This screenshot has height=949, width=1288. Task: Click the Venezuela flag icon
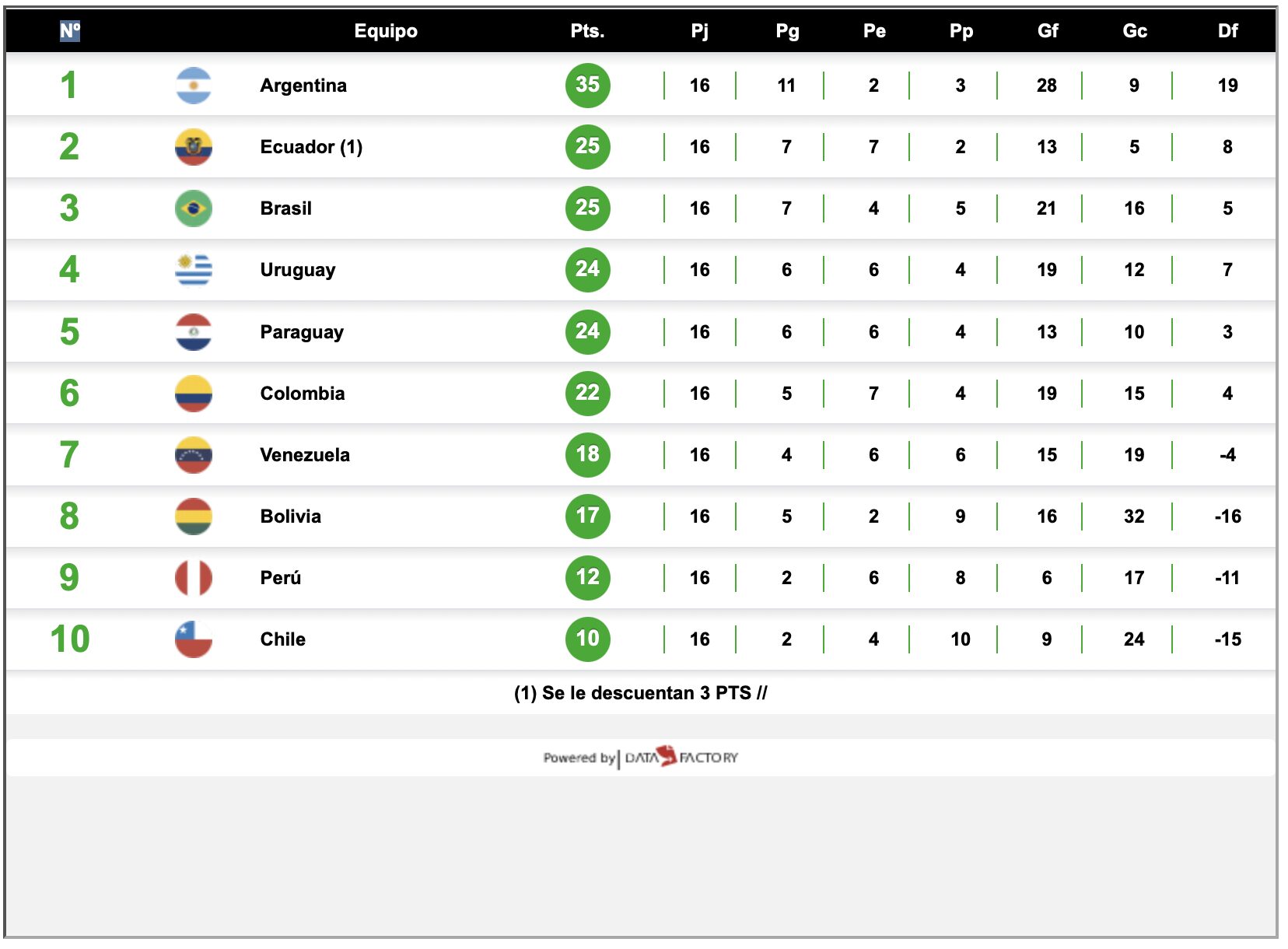(x=194, y=455)
